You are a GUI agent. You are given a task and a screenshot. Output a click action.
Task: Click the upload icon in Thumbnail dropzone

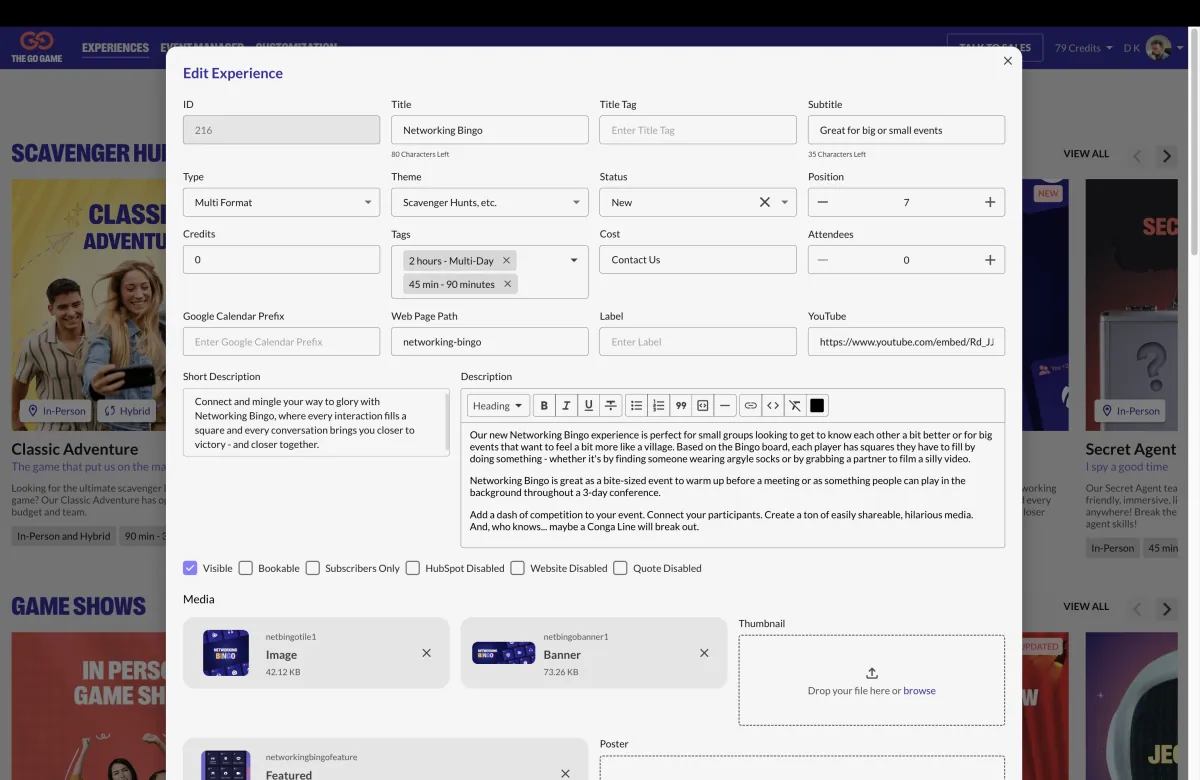(872, 673)
